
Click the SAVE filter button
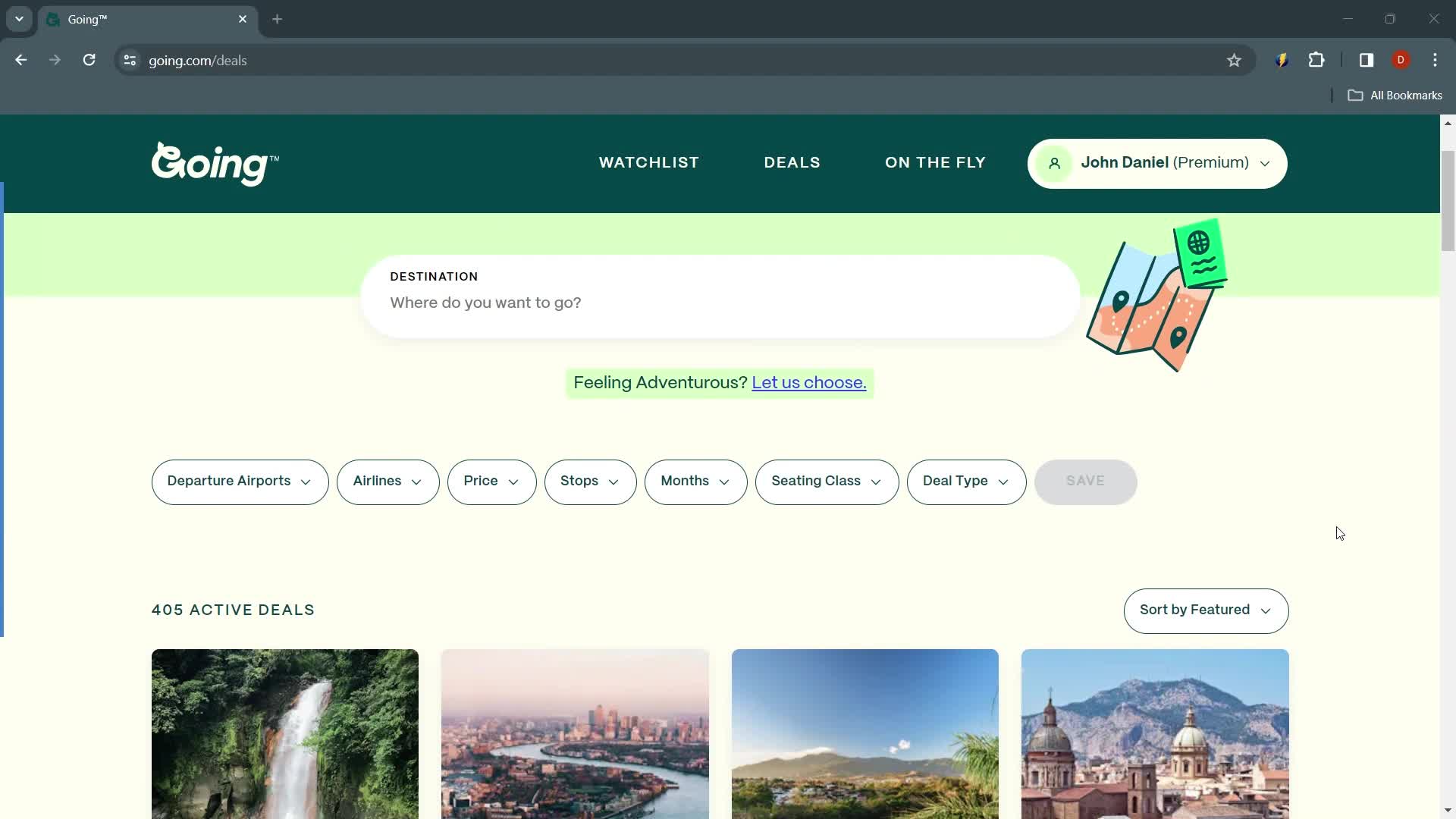pyautogui.click(x=1085, y=481)
